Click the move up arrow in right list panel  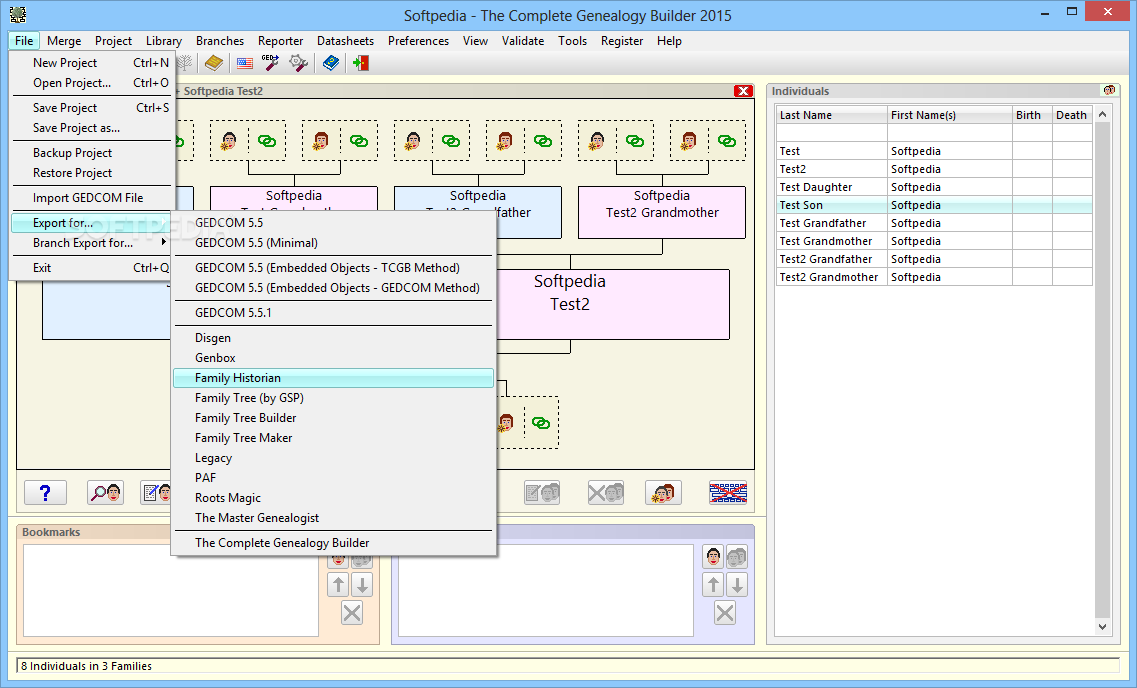pos(714,584)
